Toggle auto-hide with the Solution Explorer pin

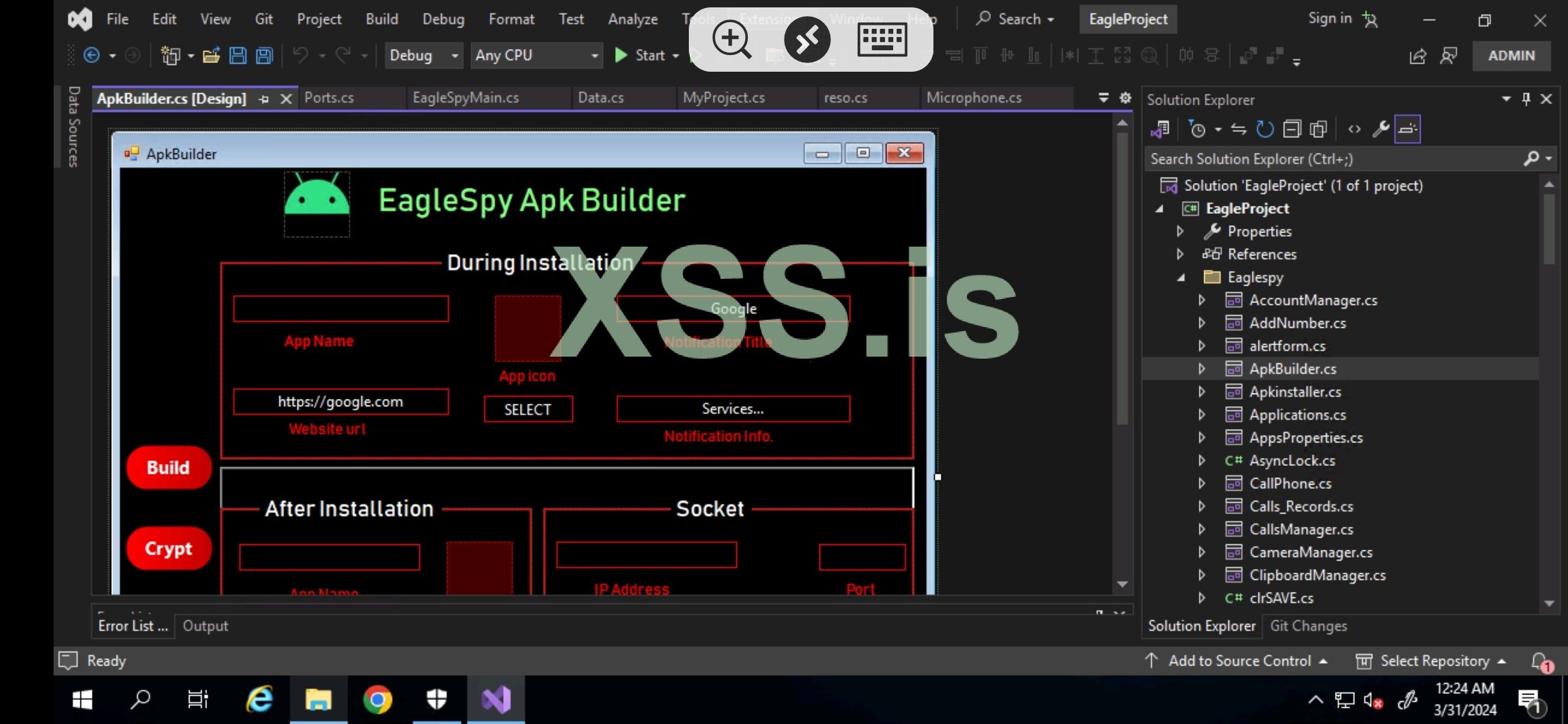[x=1525, y=99]
